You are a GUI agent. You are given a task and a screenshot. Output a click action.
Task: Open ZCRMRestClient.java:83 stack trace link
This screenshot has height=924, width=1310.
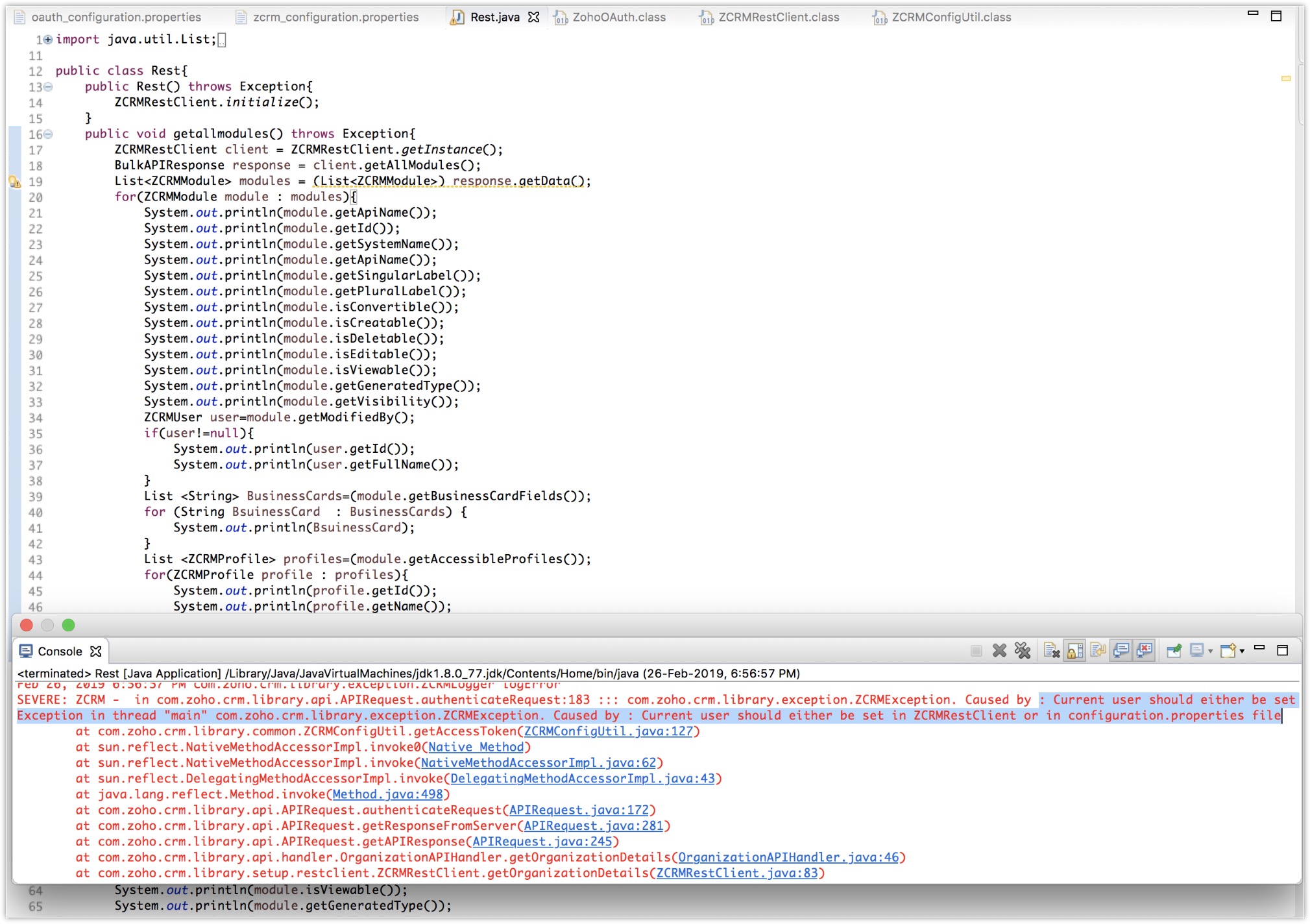pos(737,873)
